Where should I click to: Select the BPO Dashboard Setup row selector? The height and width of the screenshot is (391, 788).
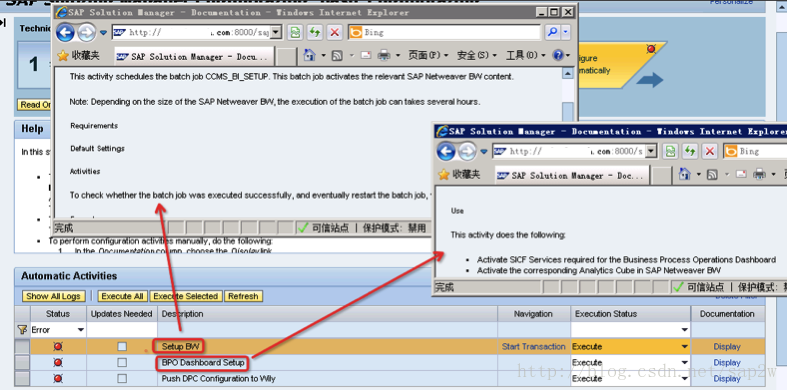point(22,362)
